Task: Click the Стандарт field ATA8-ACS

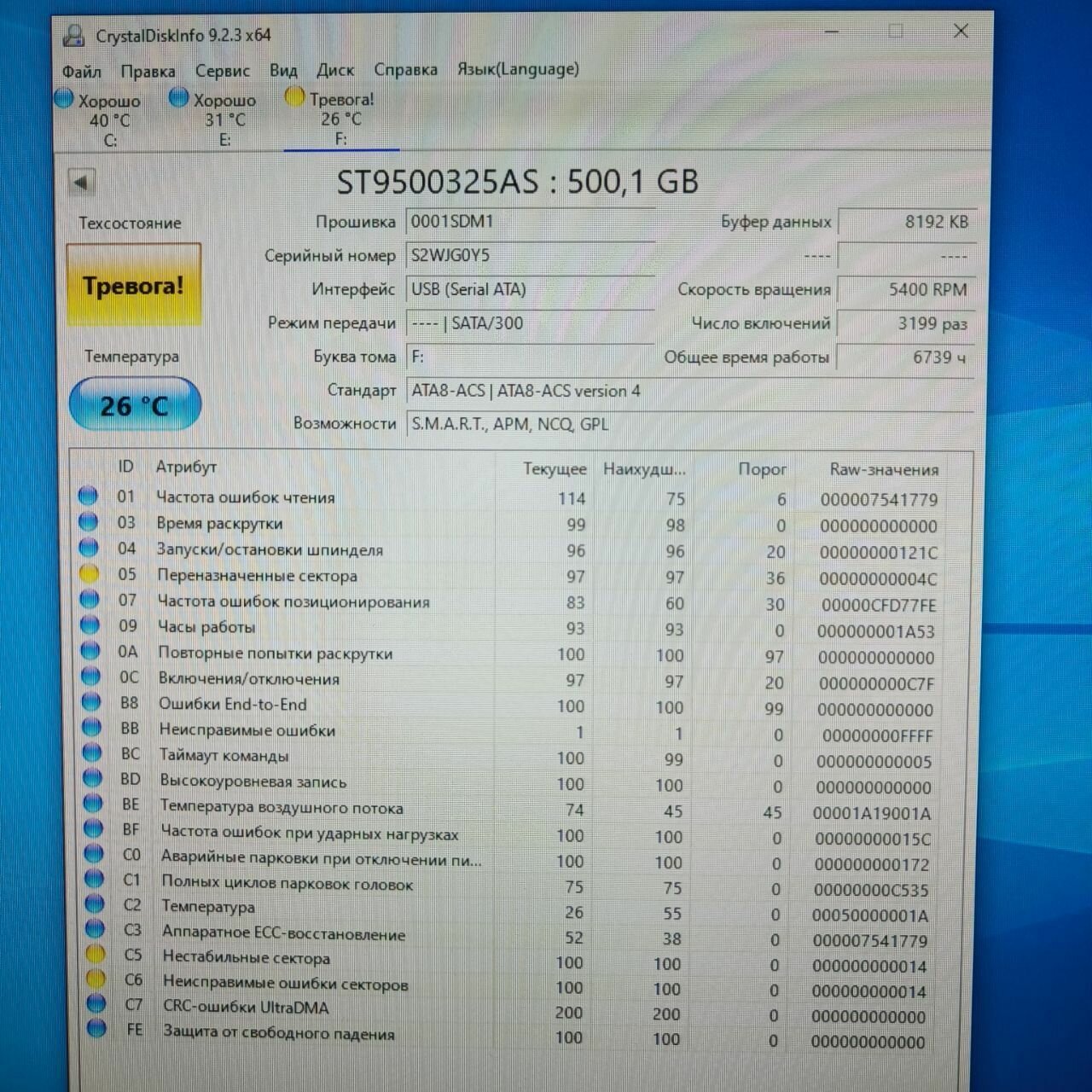Action: click(x=689, y=391)
